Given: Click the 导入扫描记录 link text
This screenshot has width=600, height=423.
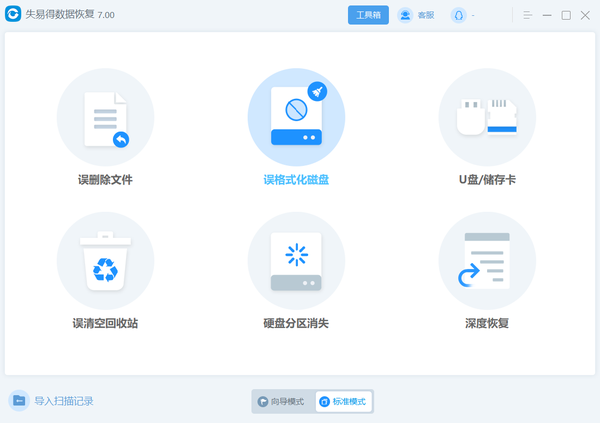Looking at the screenshot, I should tap(64, 401).
